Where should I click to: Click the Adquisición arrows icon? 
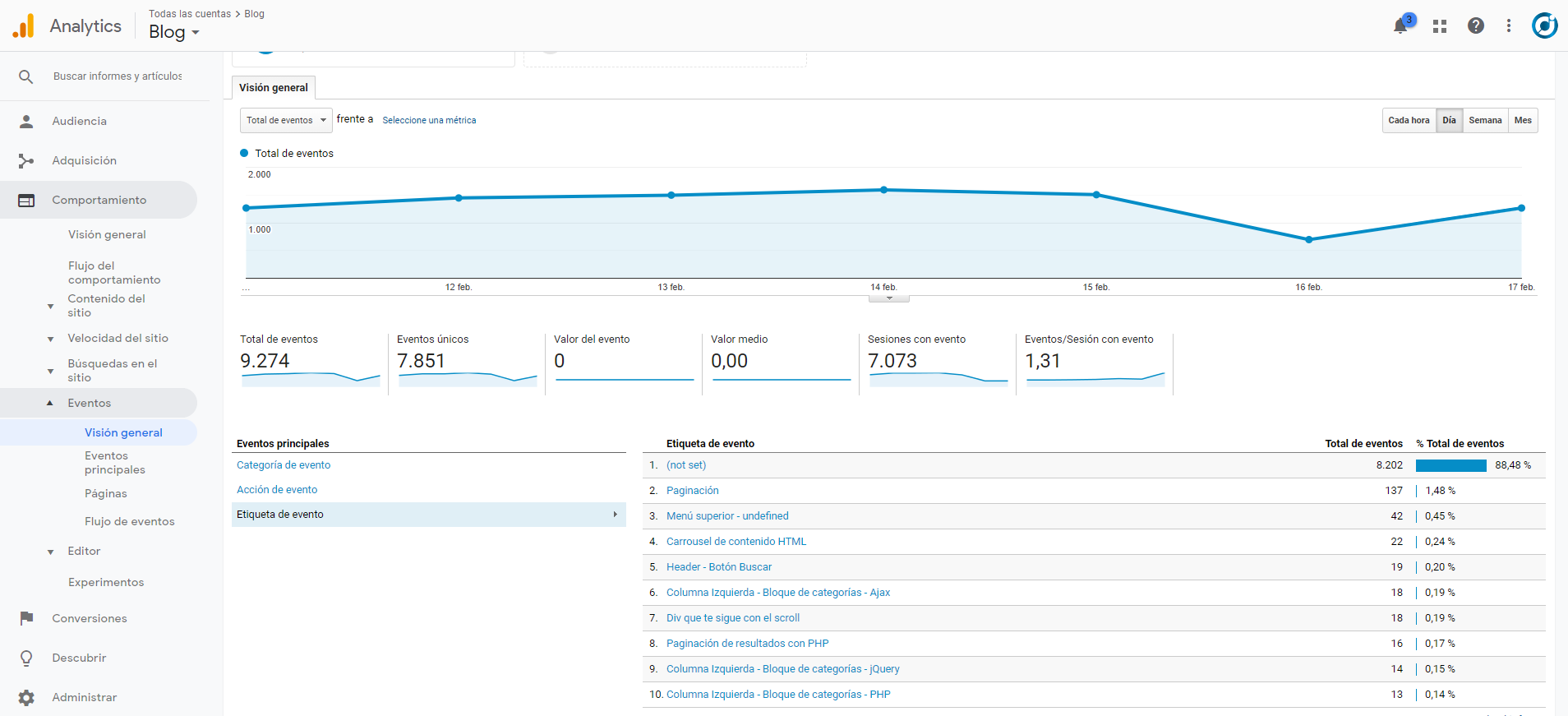26,161
